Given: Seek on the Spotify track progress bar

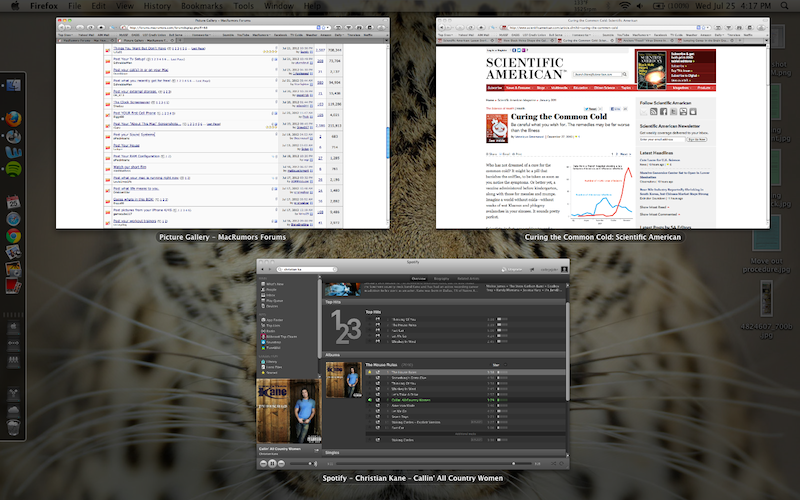Looking at the screenshot, I should coord(434,464).
